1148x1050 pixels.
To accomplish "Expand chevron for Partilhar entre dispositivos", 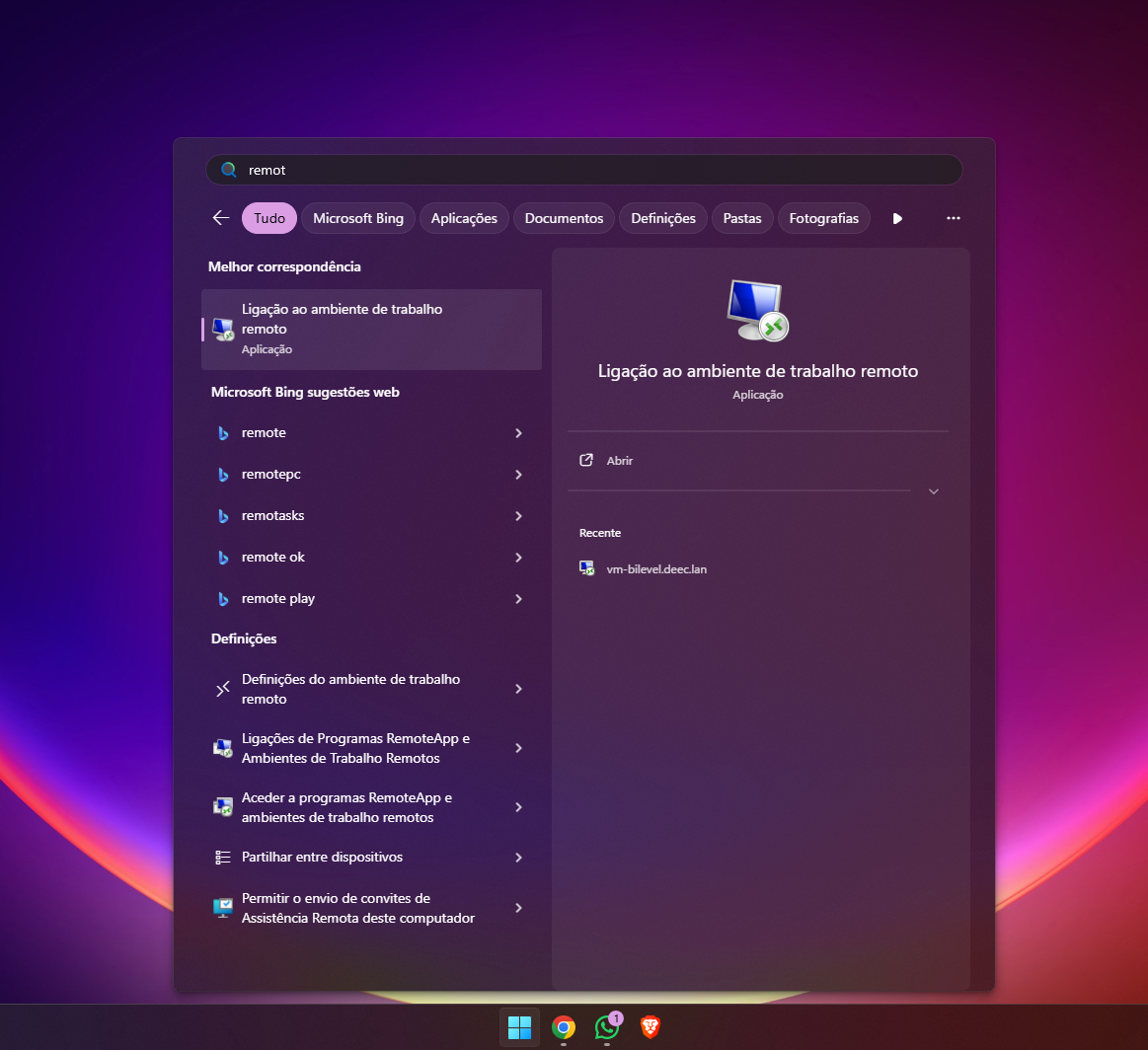I will [518, 858].
